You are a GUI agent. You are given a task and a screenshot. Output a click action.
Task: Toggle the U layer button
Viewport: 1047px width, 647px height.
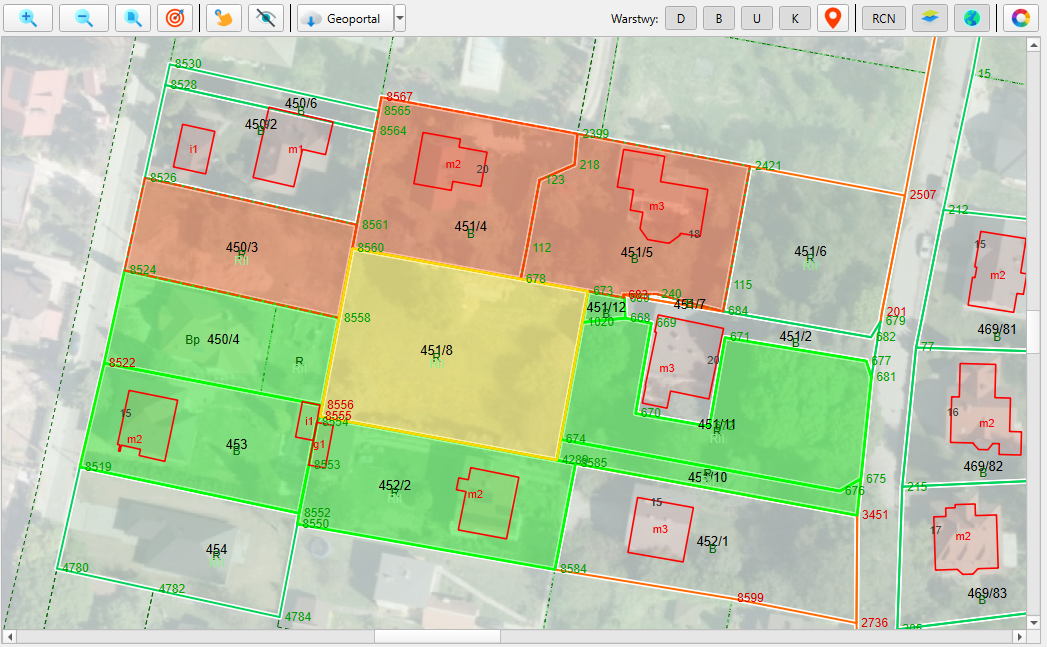pyautogui.click(x=757, y=19)
